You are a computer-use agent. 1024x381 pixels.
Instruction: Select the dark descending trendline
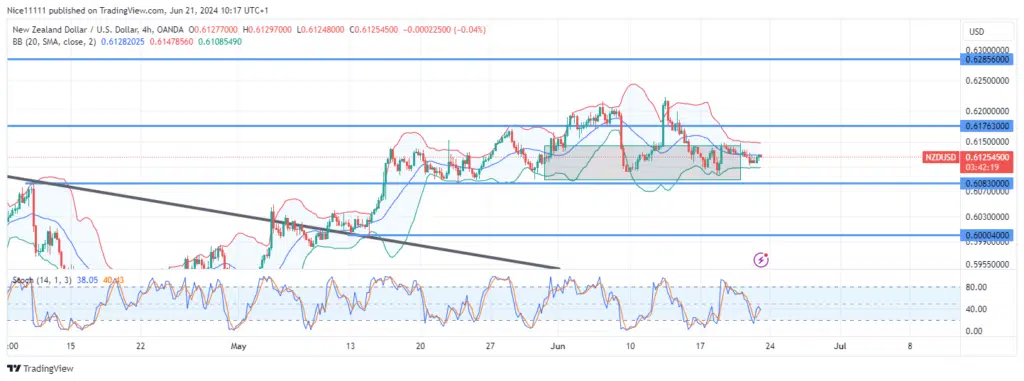[283, 222]
